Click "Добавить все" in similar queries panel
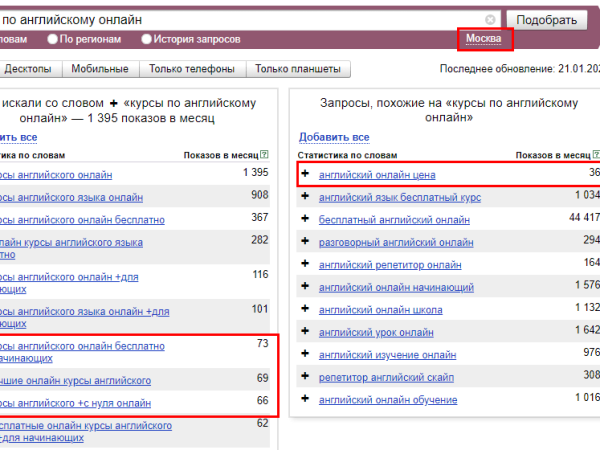Viewport: 600px width, 450px height. pos(333,137)
